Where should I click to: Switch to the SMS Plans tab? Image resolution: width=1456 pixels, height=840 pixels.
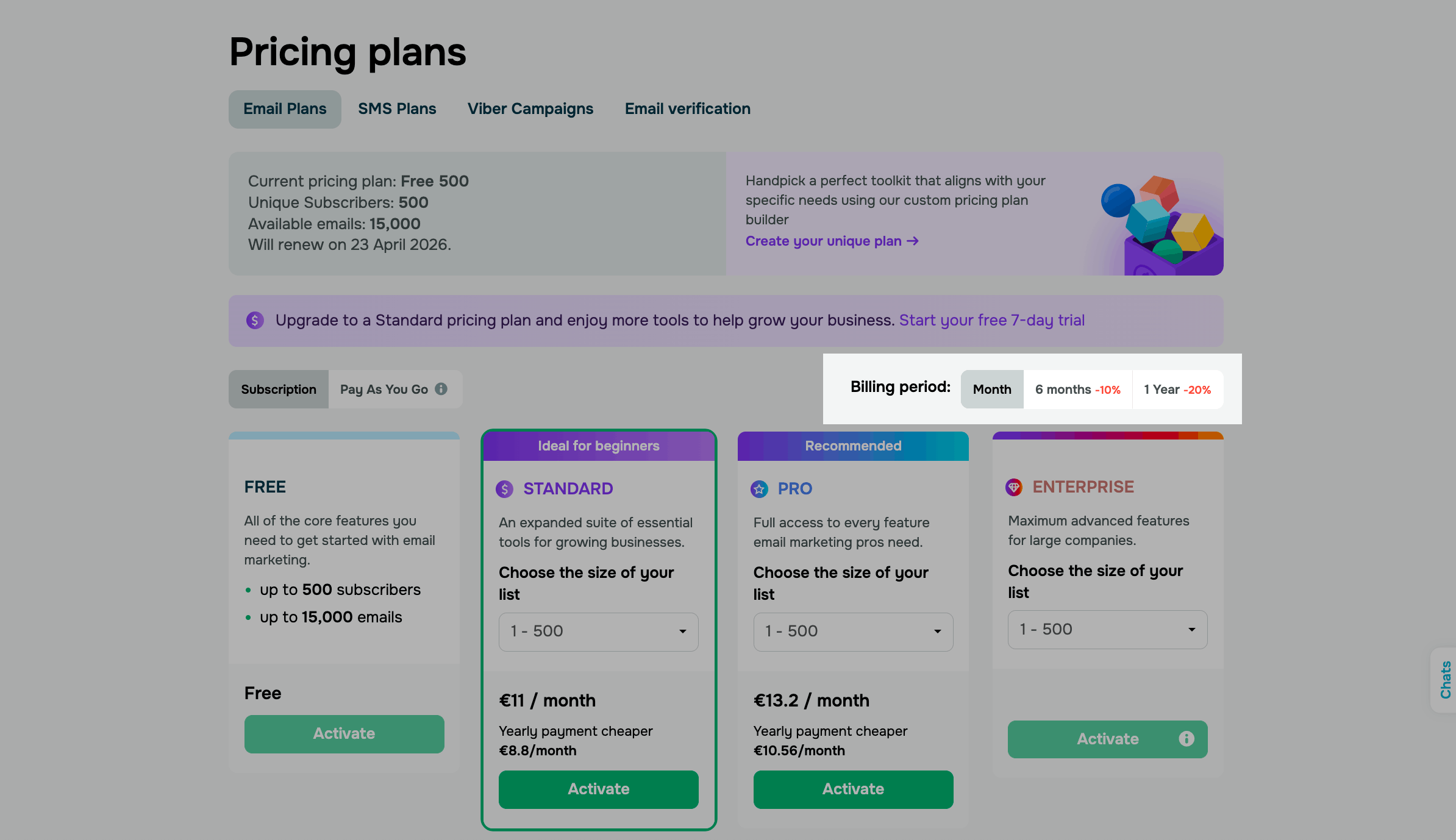click(397, 109)
